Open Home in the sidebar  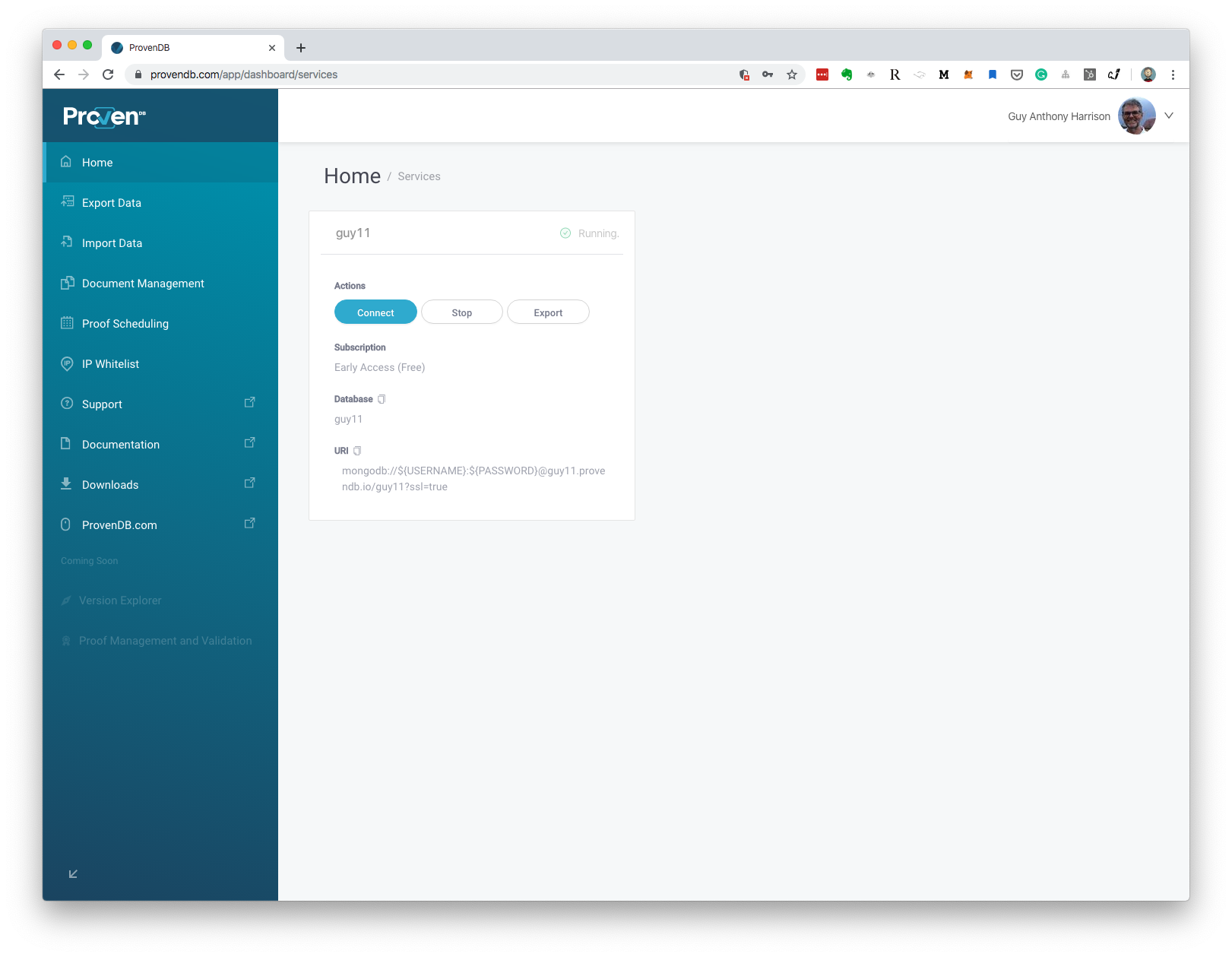click(160, 163)
